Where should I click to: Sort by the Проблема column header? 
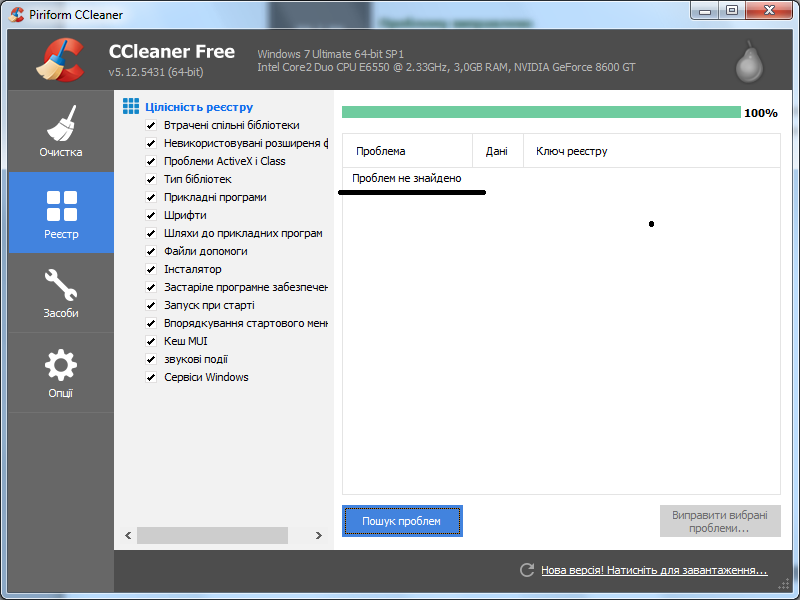tap(407, 151)
